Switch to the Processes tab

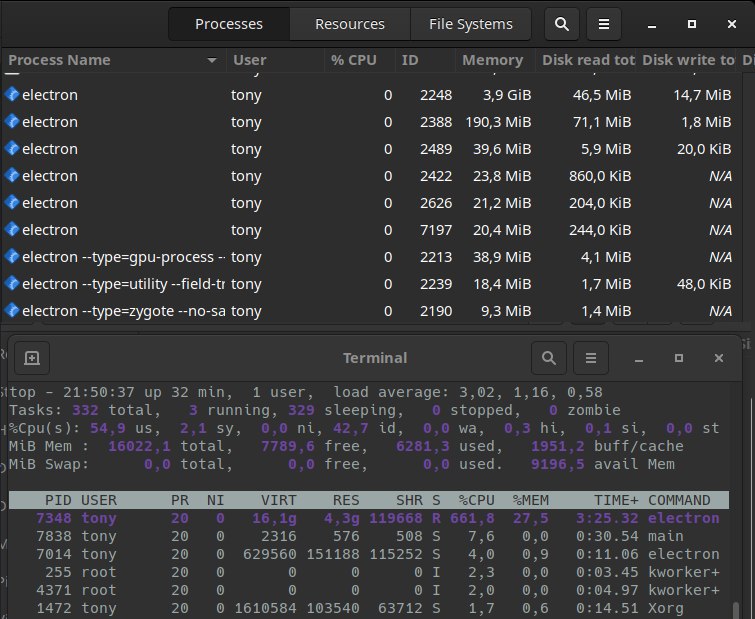228,24
